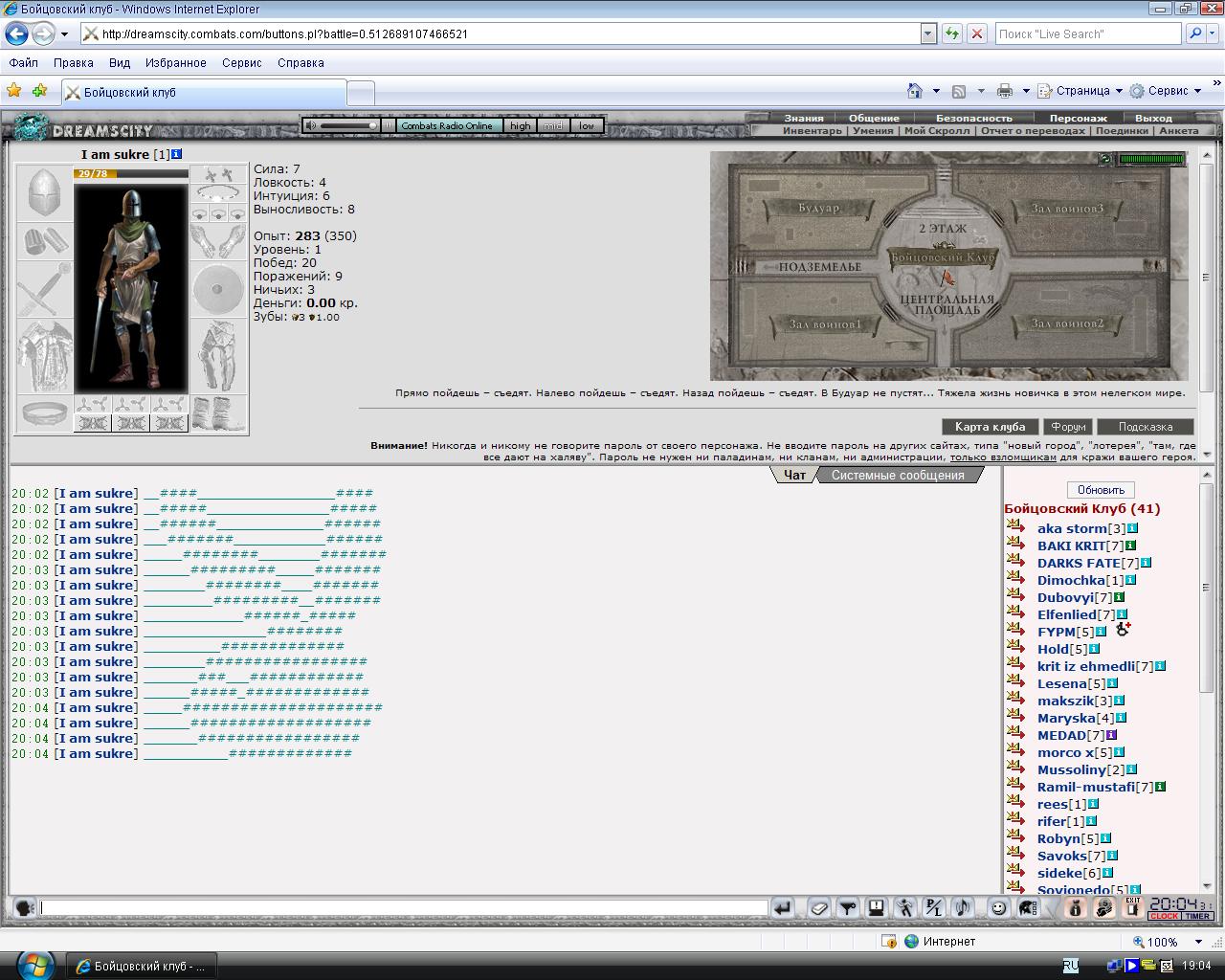Go to Будуар room on map
Screen dimensions: 1225x980
tap(820, 208)
